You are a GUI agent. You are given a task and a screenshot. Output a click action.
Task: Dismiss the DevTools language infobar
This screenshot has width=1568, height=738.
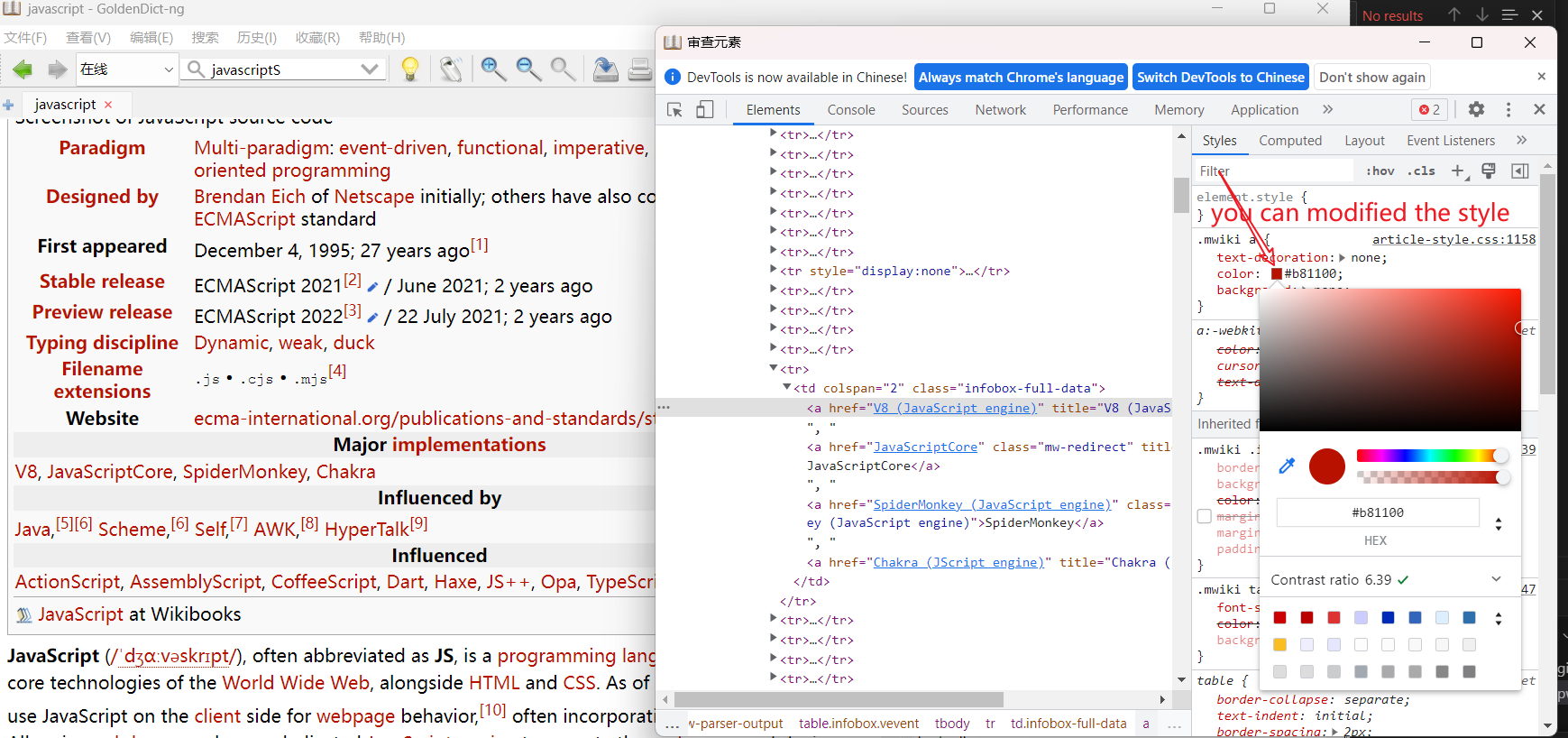(x=1541, y=77)
